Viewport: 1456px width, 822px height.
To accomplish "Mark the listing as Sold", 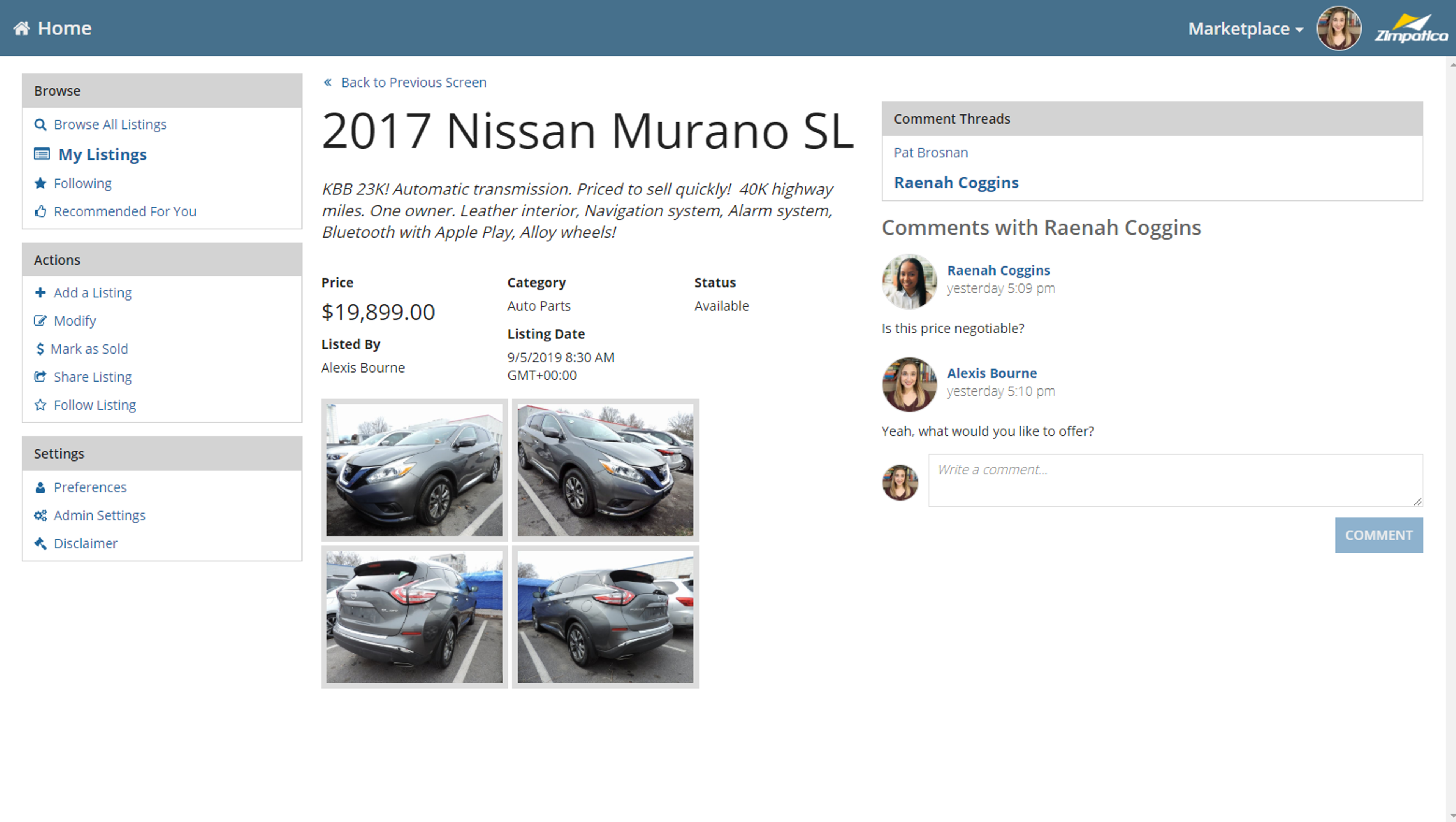I will tap(89, 349).
